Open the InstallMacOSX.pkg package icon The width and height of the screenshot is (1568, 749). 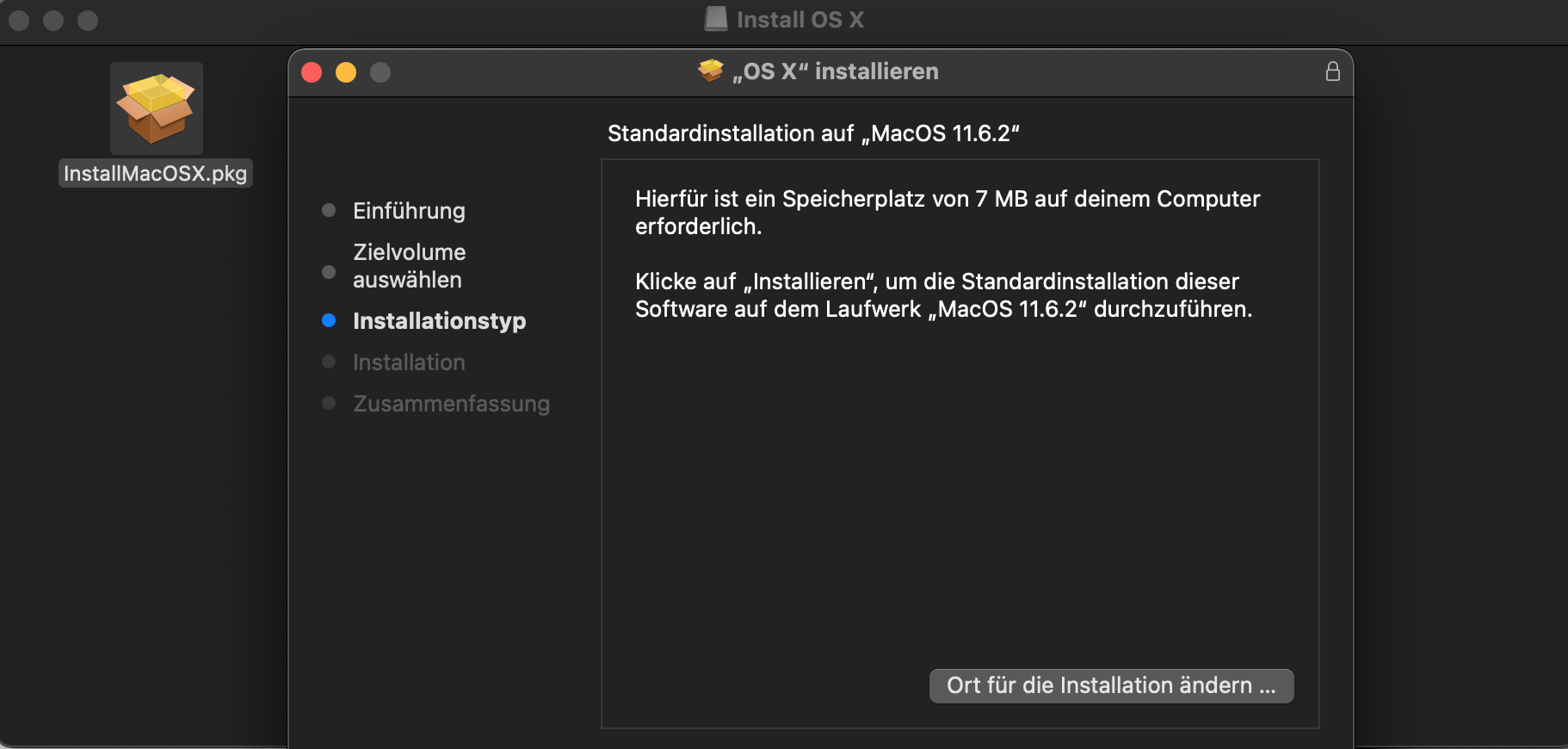156,108
